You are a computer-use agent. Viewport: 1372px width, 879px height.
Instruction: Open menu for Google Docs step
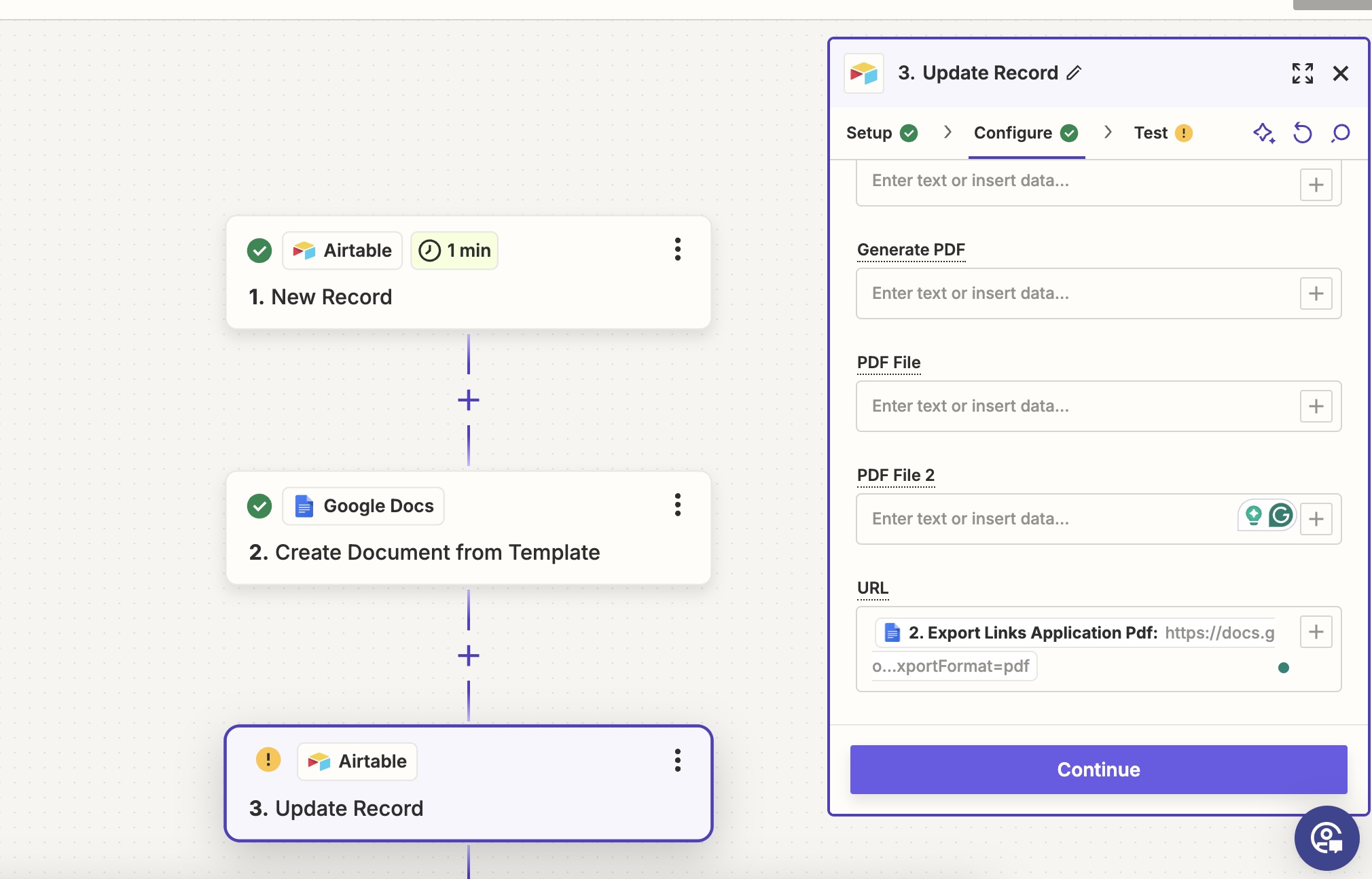pyautogui.click(x=677, y=505)
